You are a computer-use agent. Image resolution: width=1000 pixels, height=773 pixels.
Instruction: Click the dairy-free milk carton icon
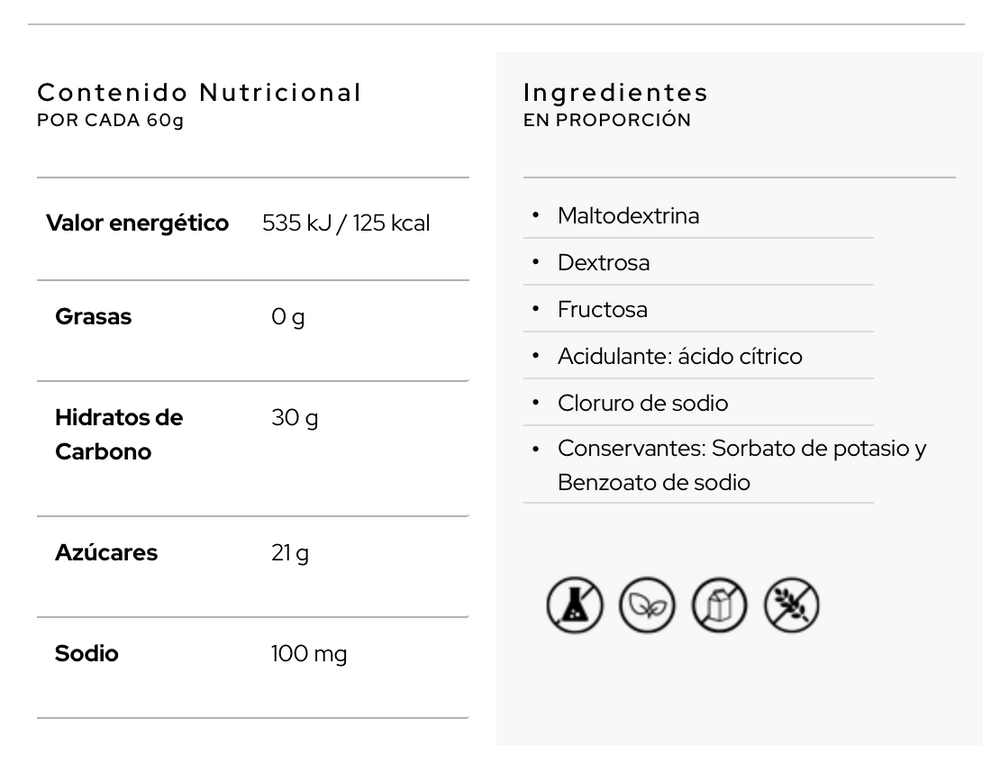coord(720,606)
